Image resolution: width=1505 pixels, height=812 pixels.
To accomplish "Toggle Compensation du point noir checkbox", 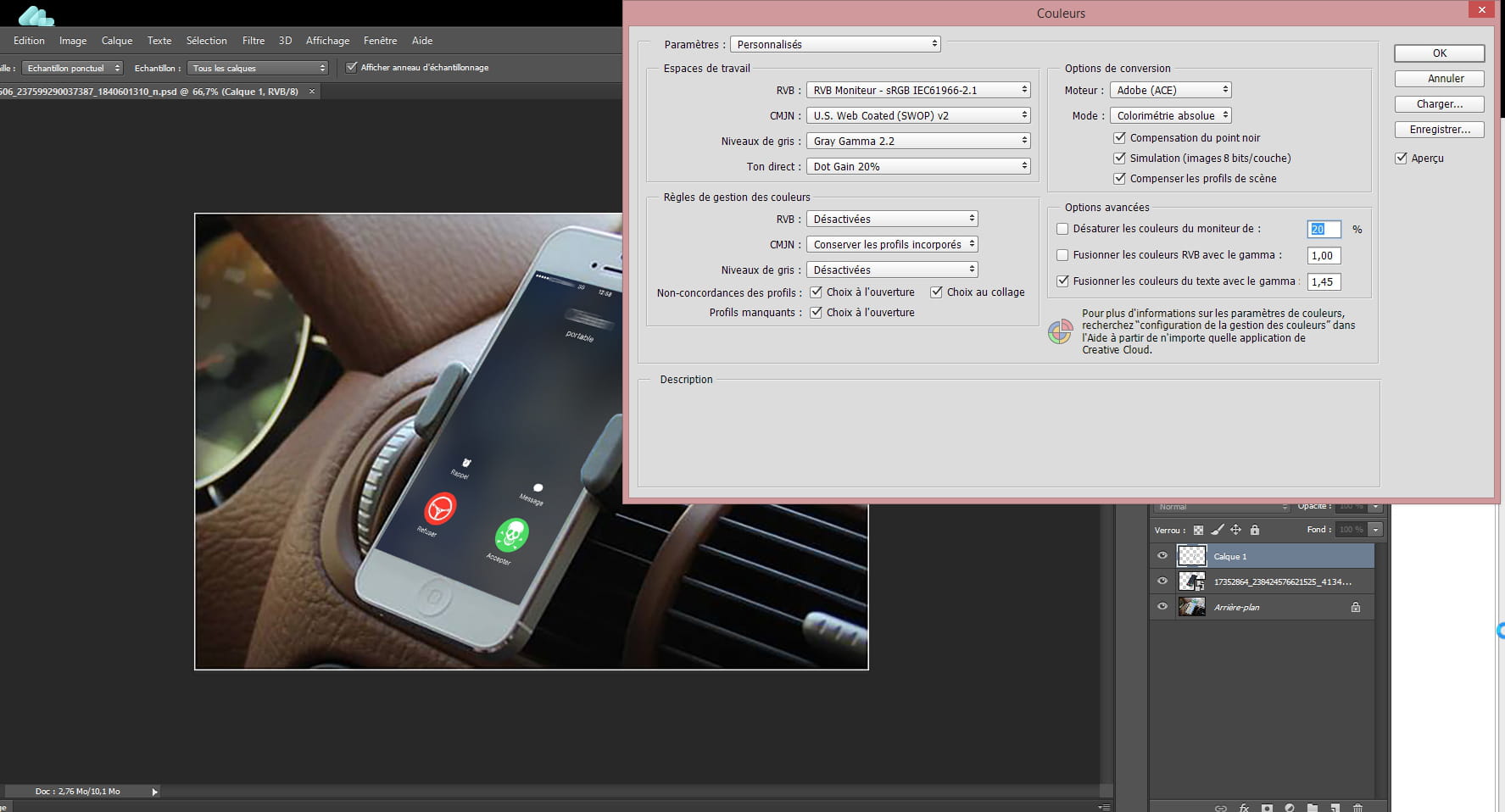I will coord(1119,137).
